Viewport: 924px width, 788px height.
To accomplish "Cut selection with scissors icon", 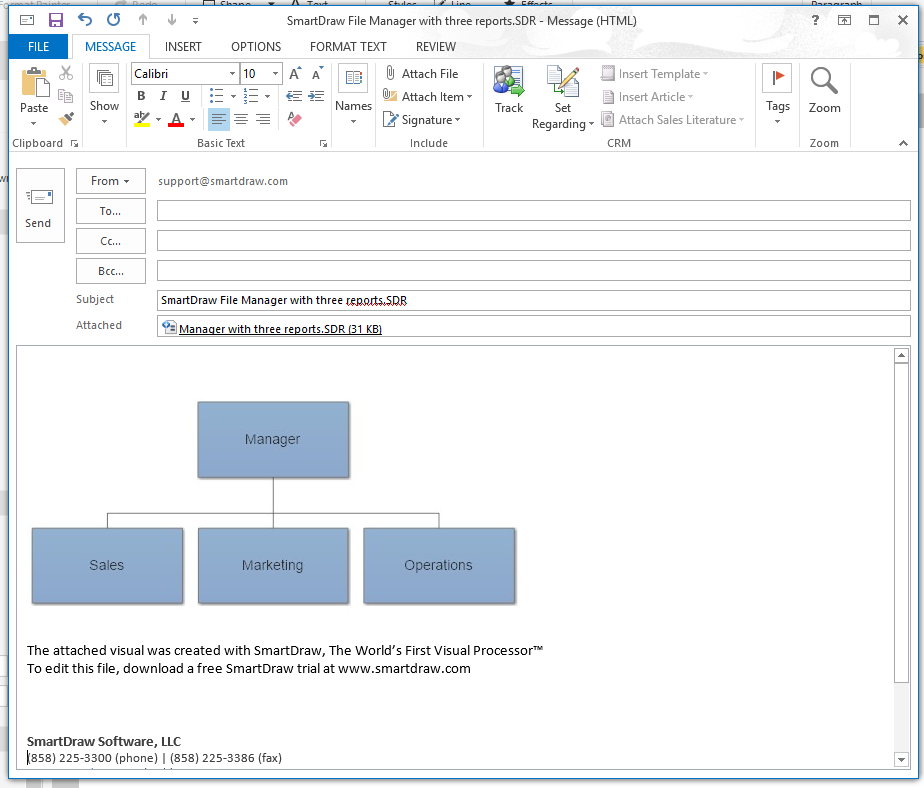I will click(x=66, y=73).
